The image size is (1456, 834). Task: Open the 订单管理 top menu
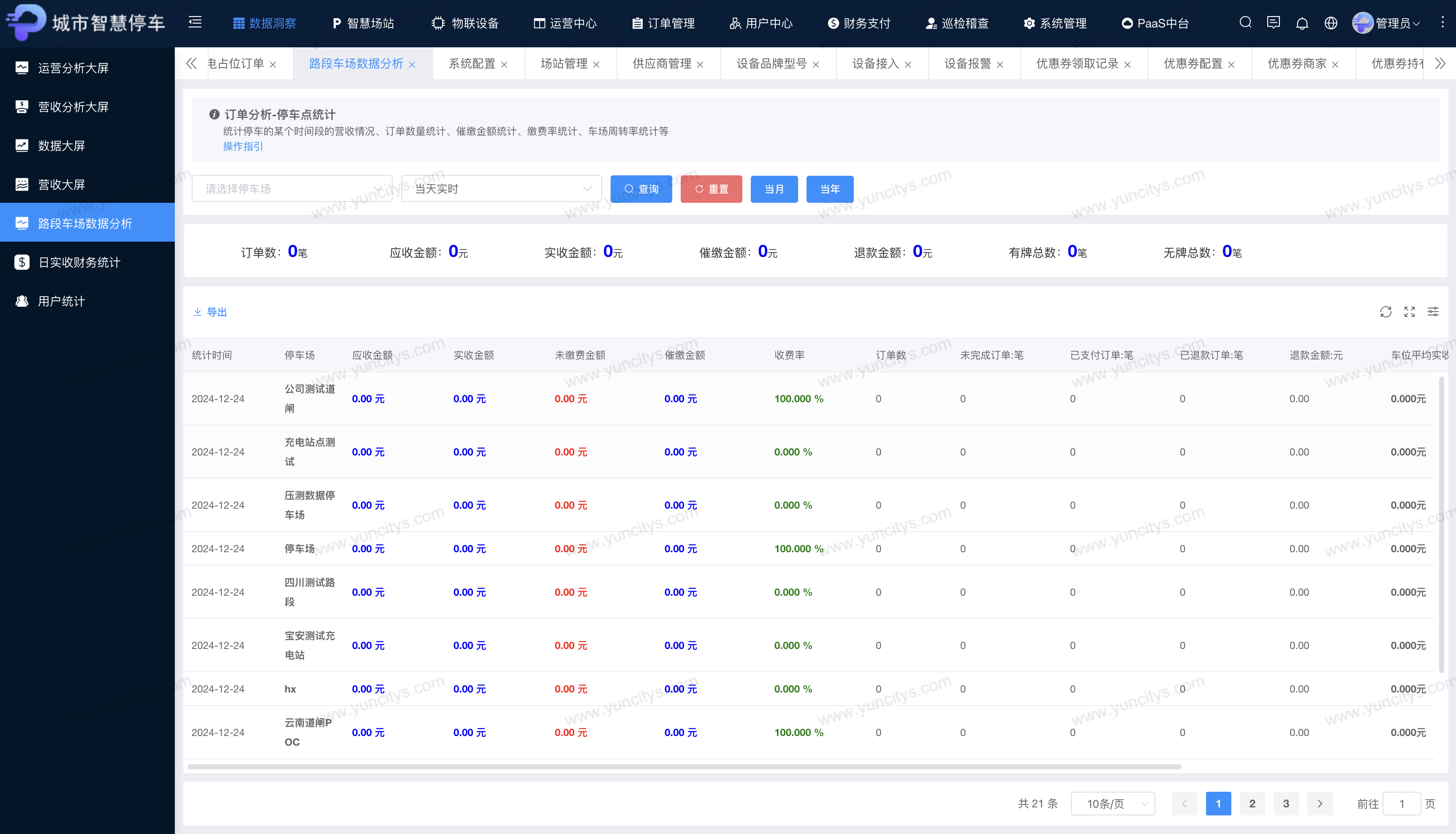(663, 24)
